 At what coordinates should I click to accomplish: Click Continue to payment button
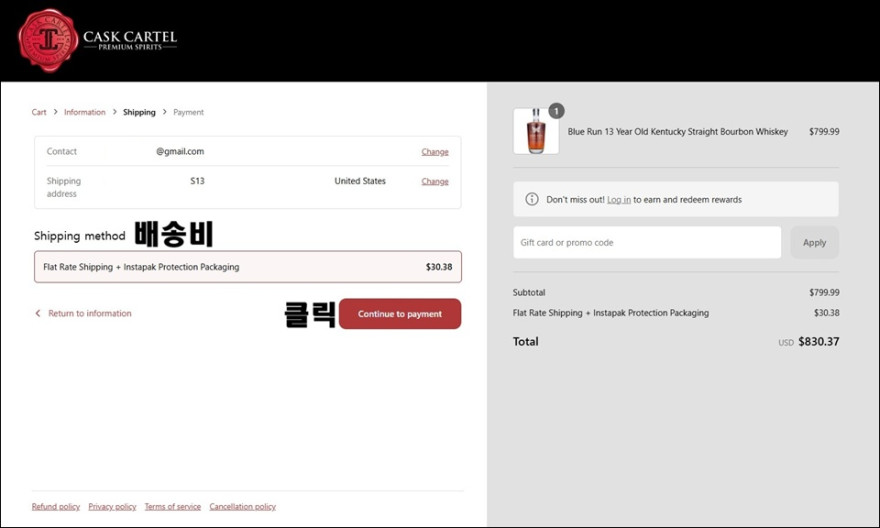point(400,314)
